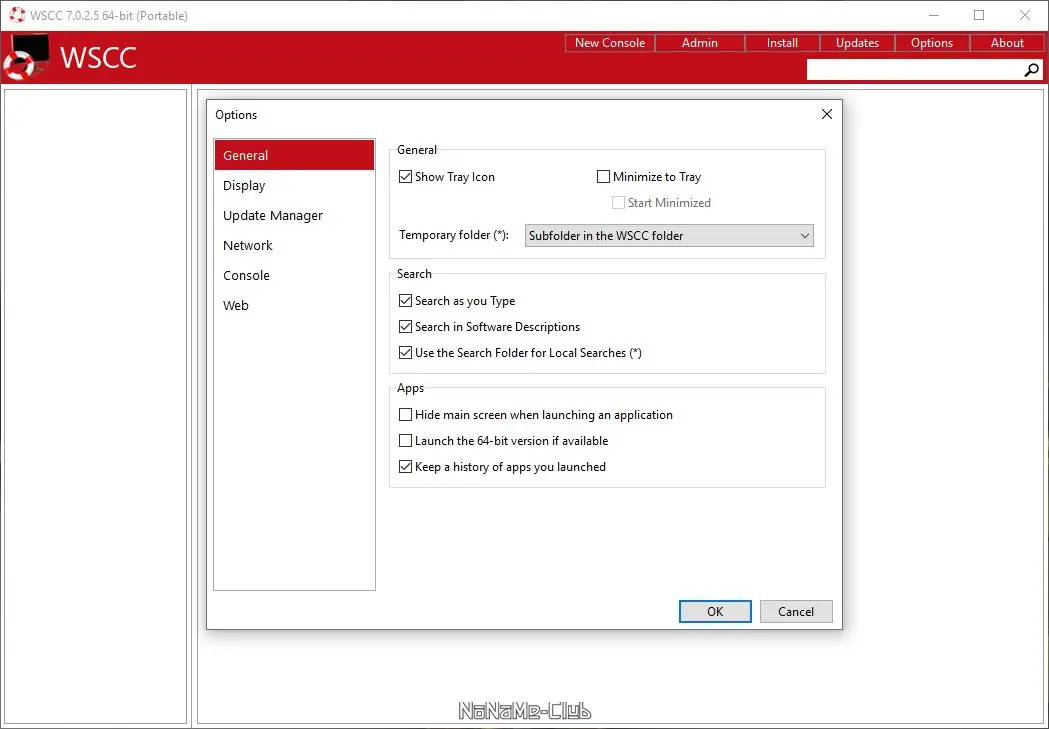Click inside the search input field
Viewport: 1049px width, 729px height.
[910, 69]
